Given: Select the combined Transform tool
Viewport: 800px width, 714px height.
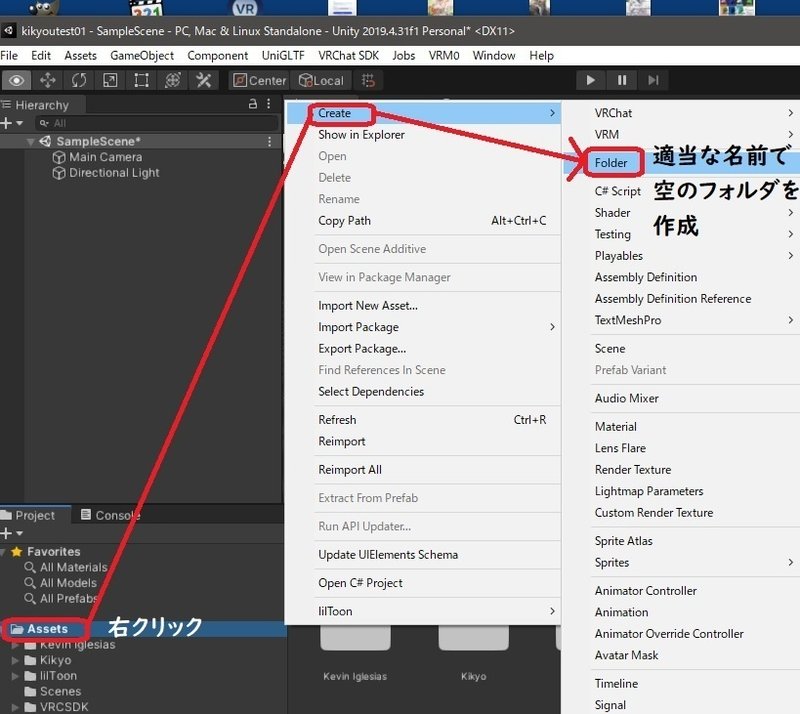Looking at the screenshot, I should [x=172, y=80].
